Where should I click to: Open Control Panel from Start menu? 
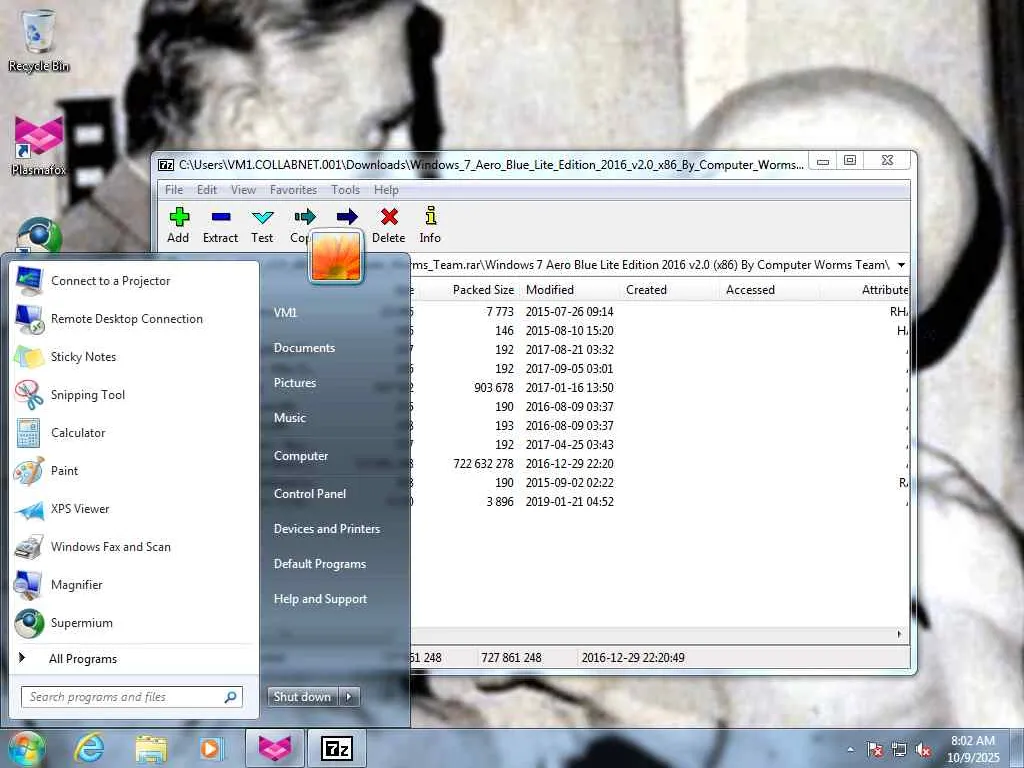tap(310, 494)
